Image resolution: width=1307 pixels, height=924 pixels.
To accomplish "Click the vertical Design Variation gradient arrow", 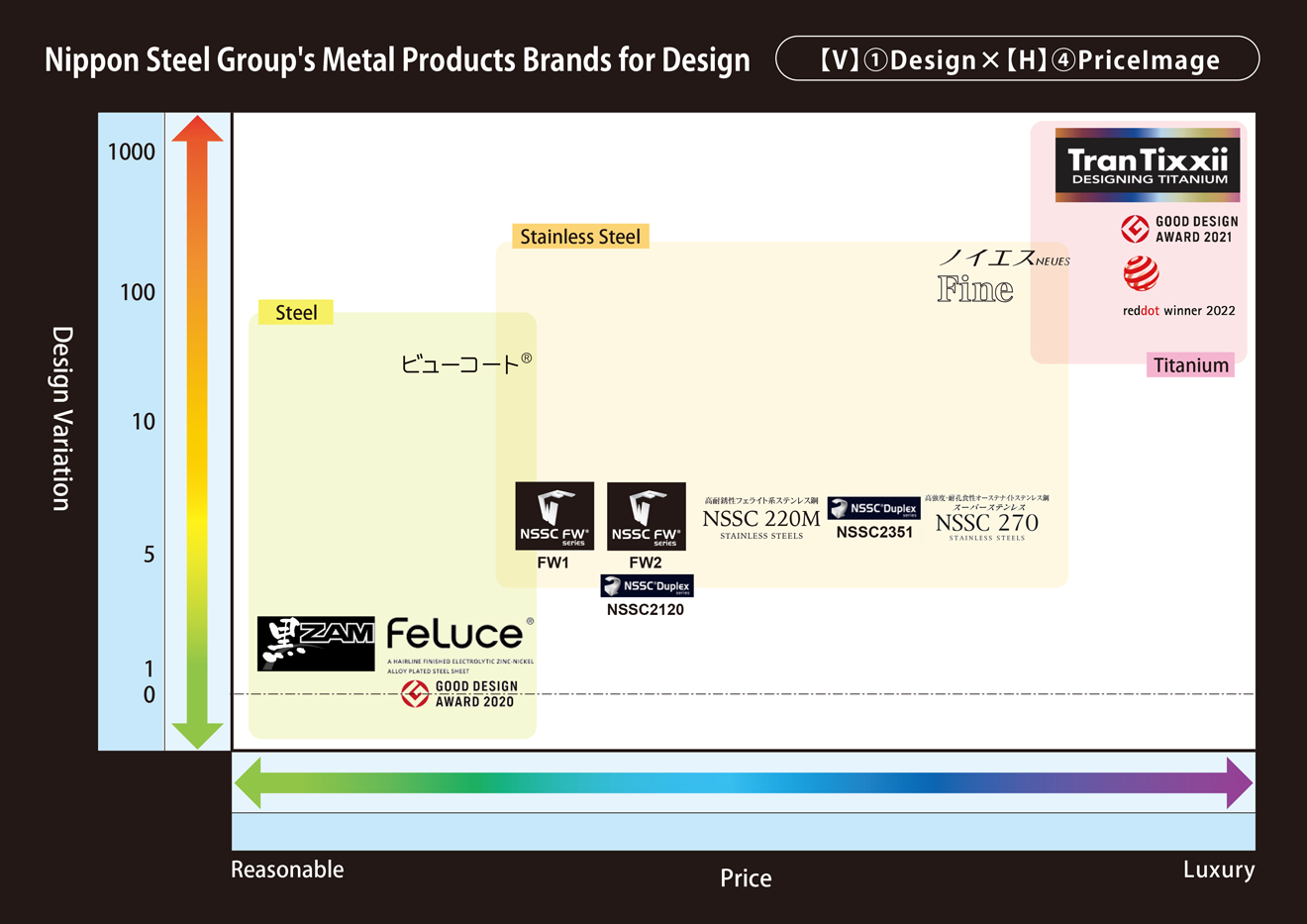I will 197,432.
